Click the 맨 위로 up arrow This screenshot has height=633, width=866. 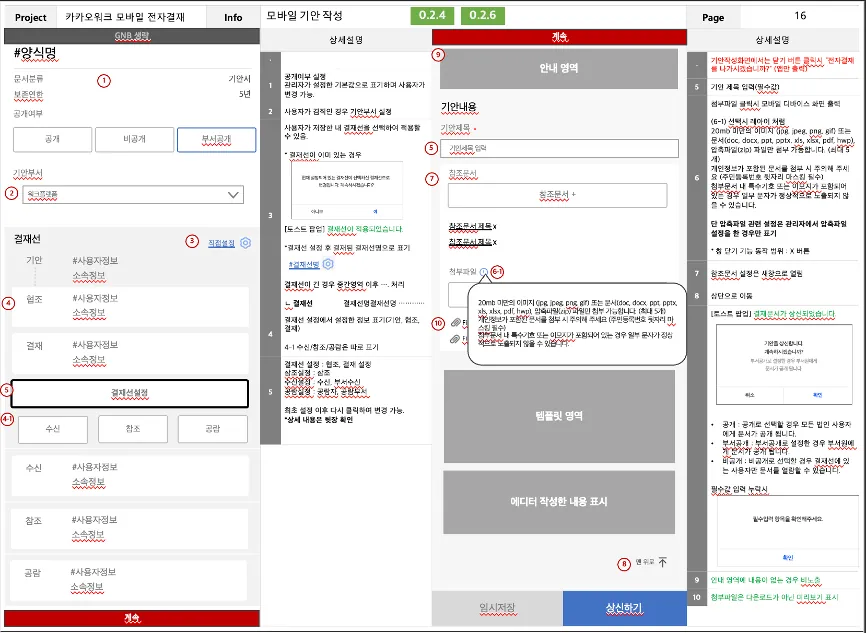[663, 562]
